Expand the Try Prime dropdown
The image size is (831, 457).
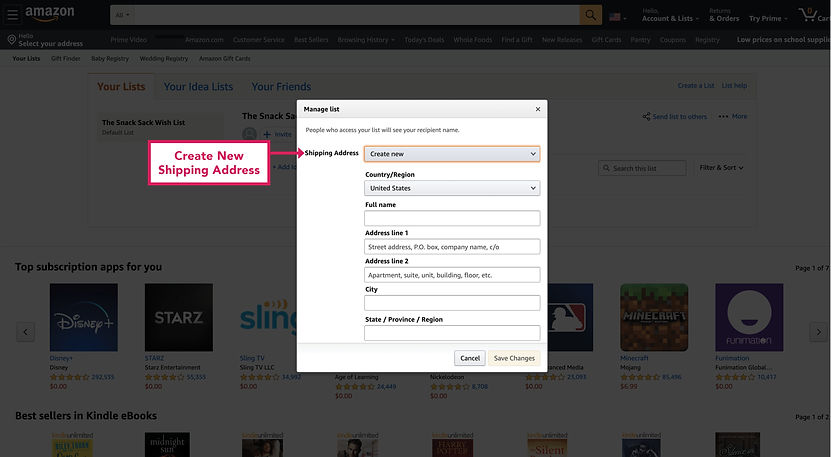768,19
